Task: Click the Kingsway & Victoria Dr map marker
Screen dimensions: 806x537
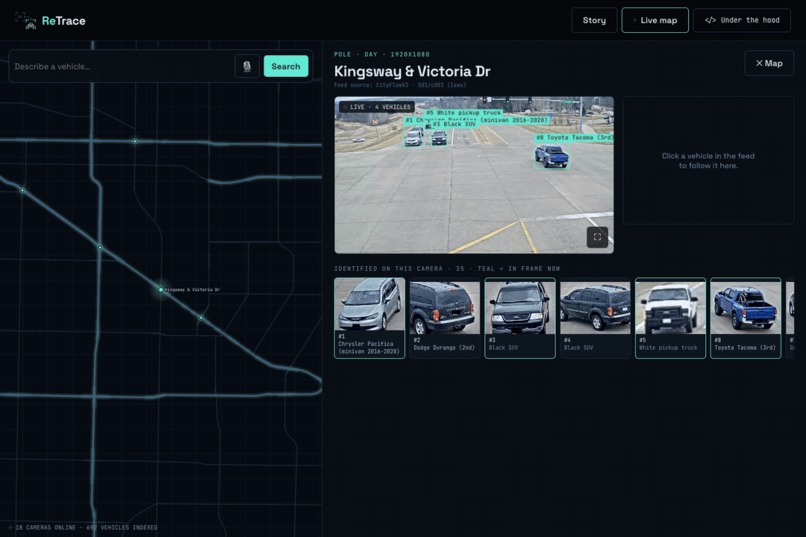Action: [x=161, y=290]
